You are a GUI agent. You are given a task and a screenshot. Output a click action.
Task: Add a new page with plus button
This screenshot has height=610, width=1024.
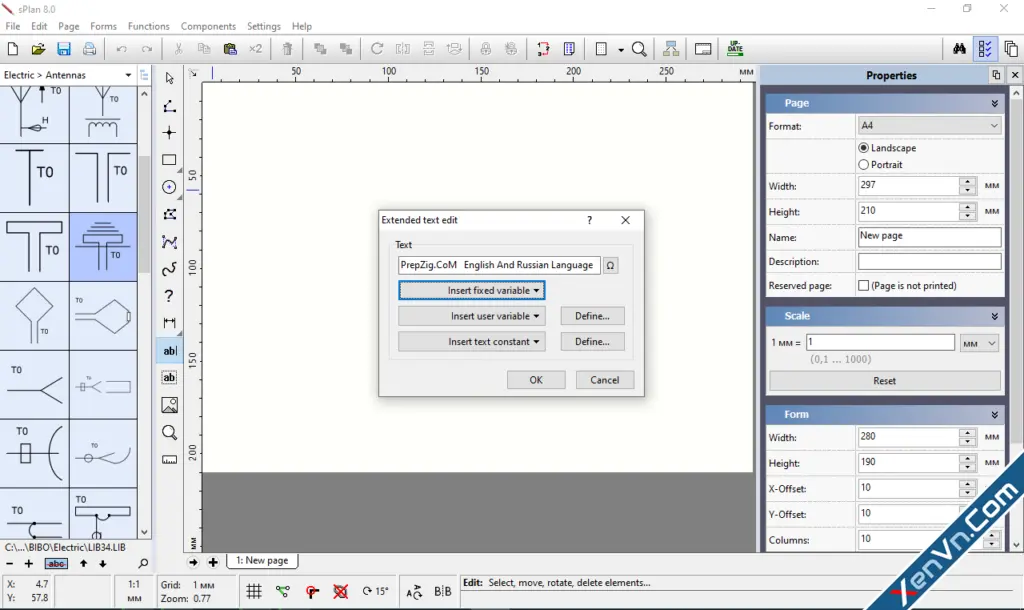pyautogui.click(x=213, y=562)
